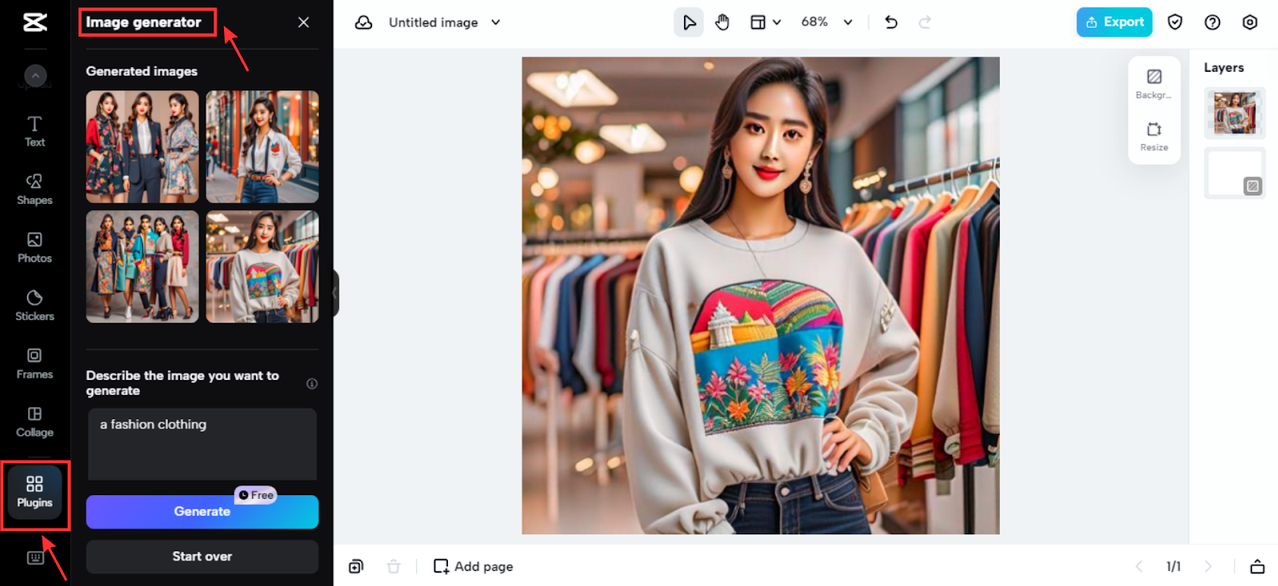This screenshot has width=1278, height=586.
Task: Click the Generate button
Action: click(202, 511)
